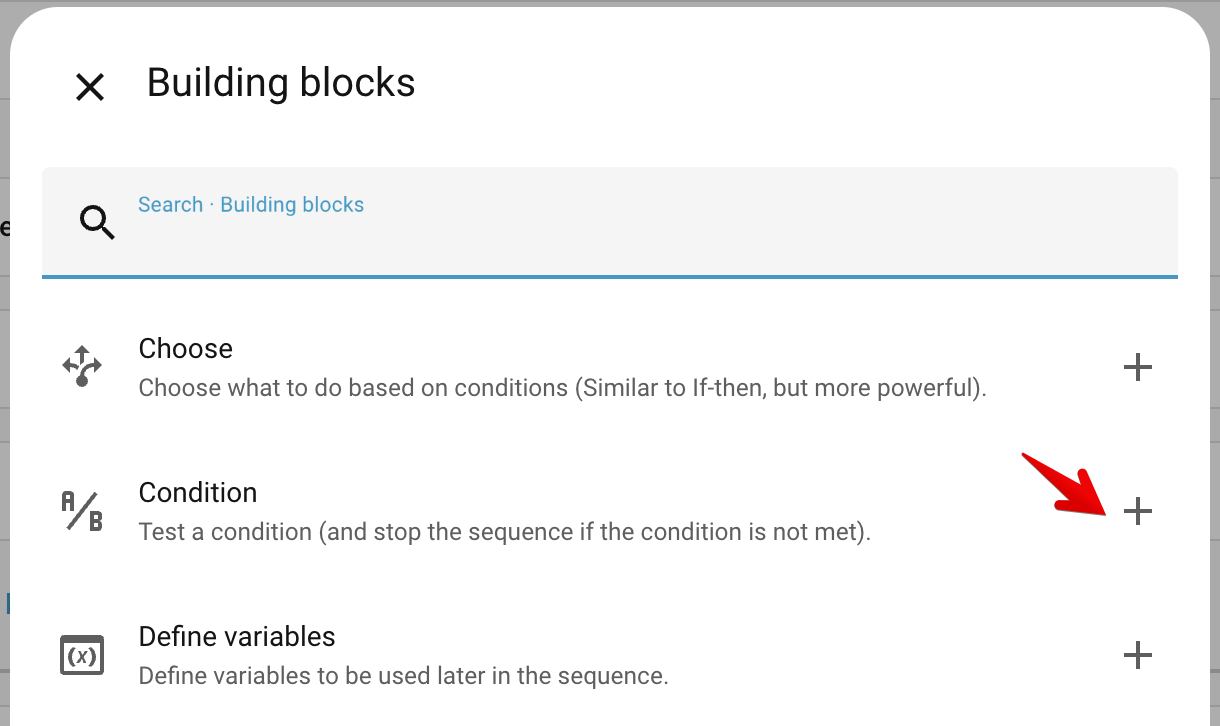Image resolution: width=1220 pixels, height=726 pixels.
Task: Select the Define variables block title
Action: (x=237, y=636)
